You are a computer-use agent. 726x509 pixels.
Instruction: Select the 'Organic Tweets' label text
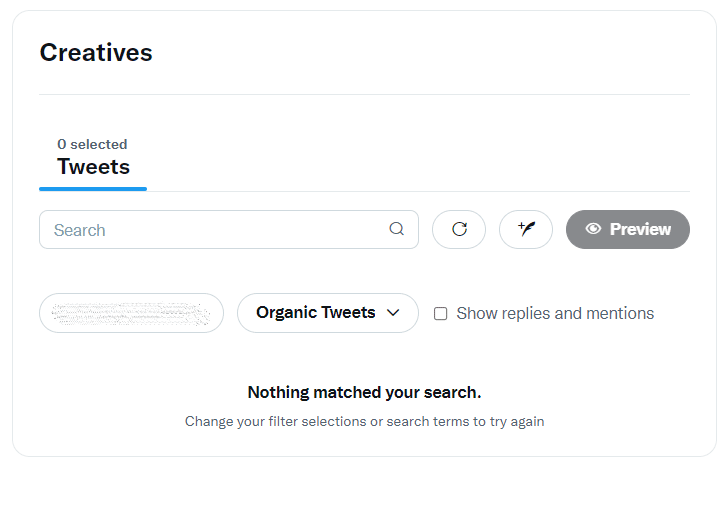[316, 313]
